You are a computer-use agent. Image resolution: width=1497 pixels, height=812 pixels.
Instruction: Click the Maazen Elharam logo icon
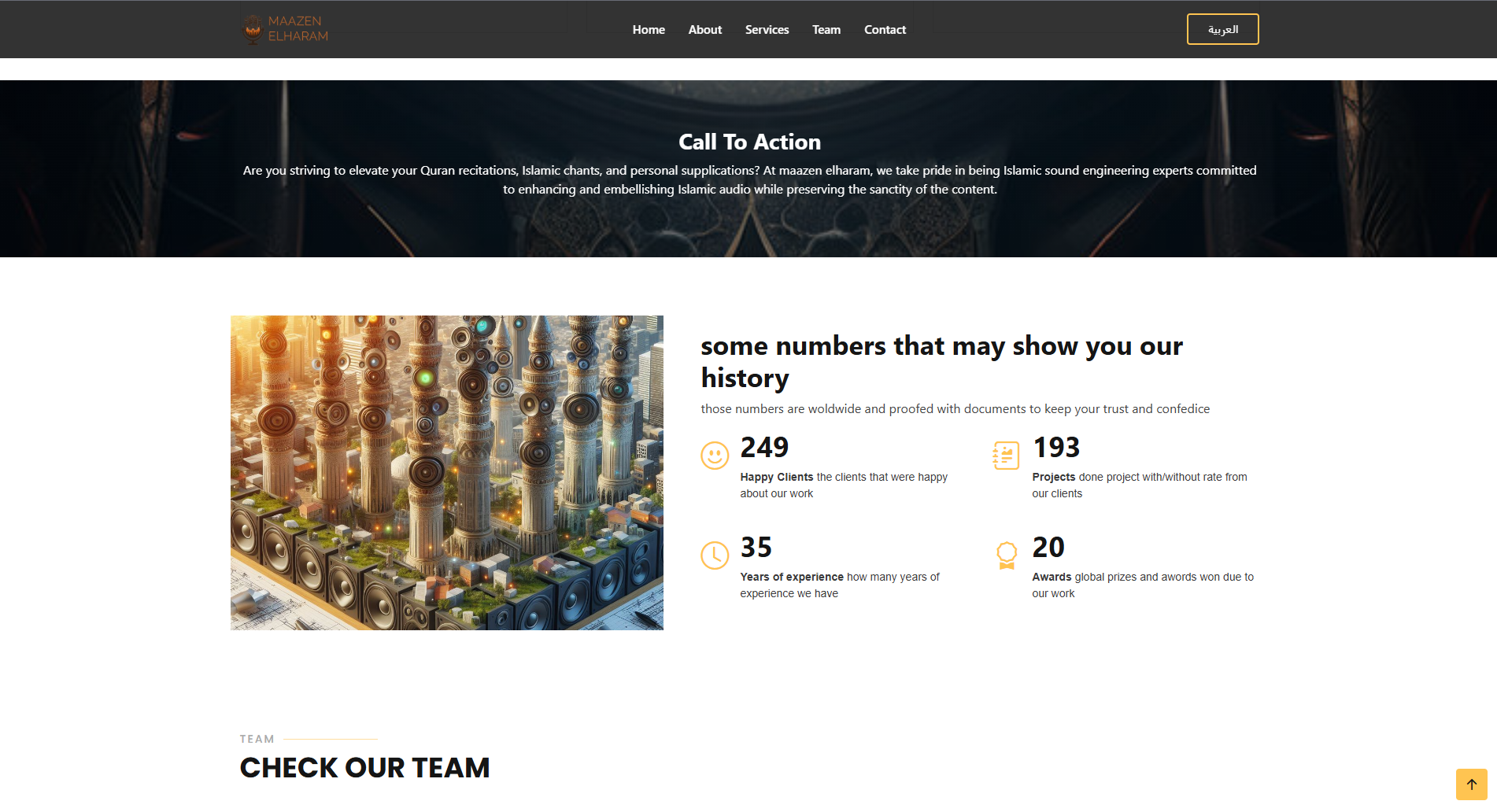[x=253, y=29]
